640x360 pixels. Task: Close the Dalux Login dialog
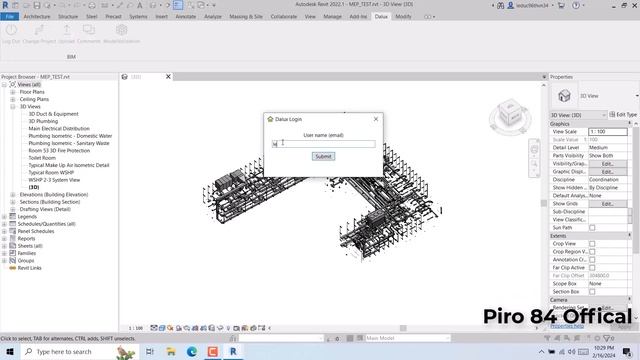376,119
